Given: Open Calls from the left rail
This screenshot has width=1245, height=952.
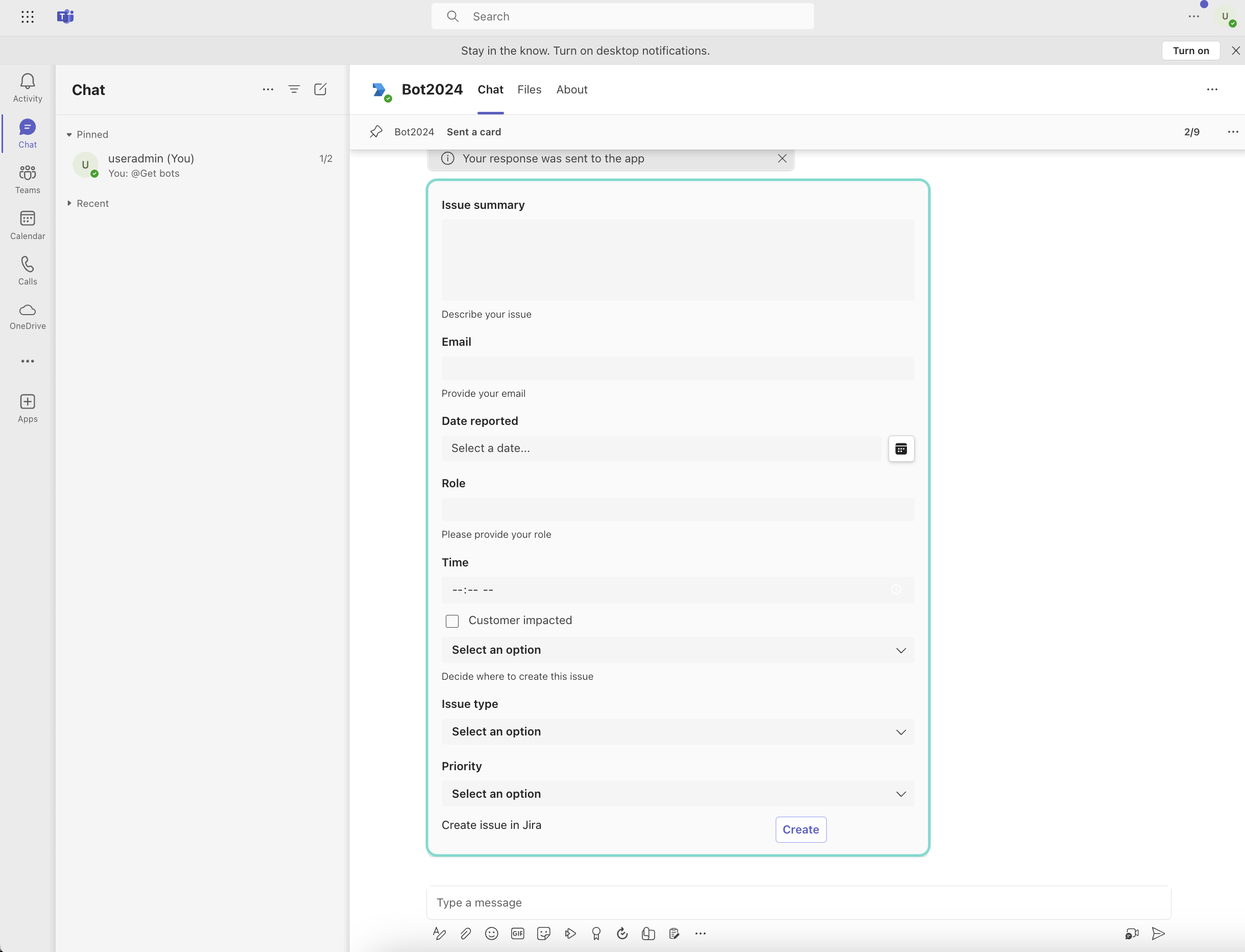Looking at the screenshot, I should pyautogui.click(x=27, y=270).
